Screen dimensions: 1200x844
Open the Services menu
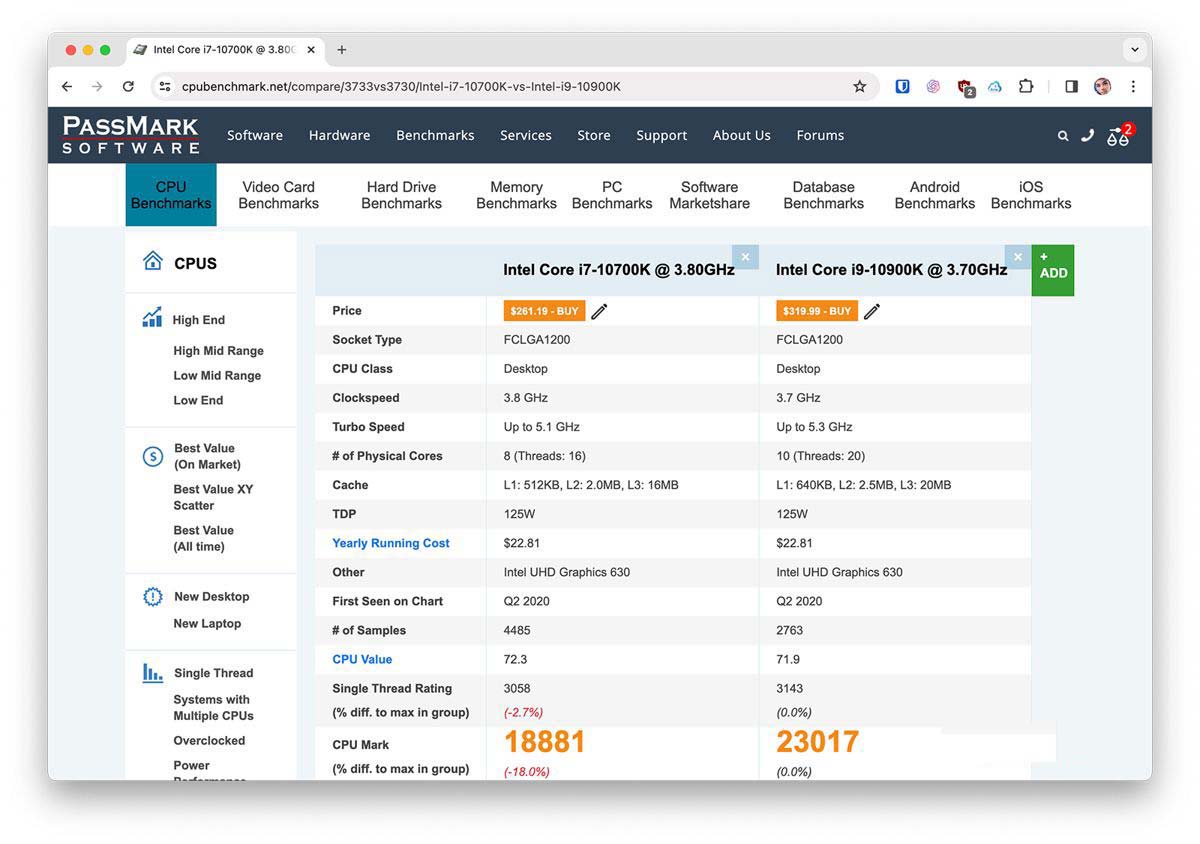(526, 135)
